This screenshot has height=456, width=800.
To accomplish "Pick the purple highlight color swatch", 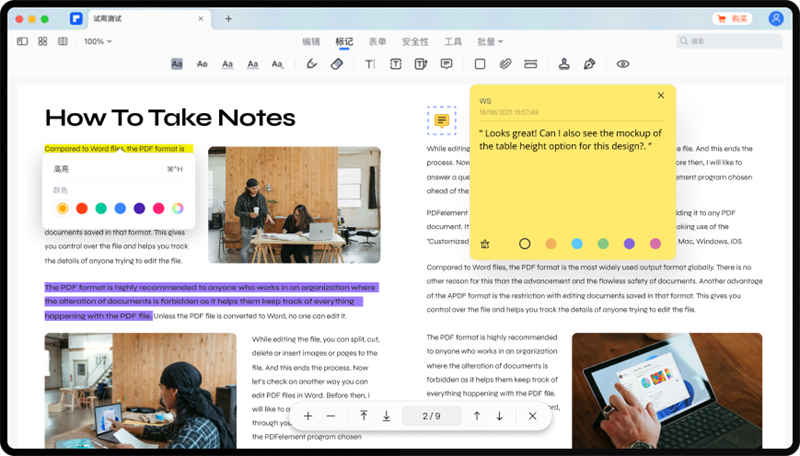I will pyautogui.click(x=139, y=208).
